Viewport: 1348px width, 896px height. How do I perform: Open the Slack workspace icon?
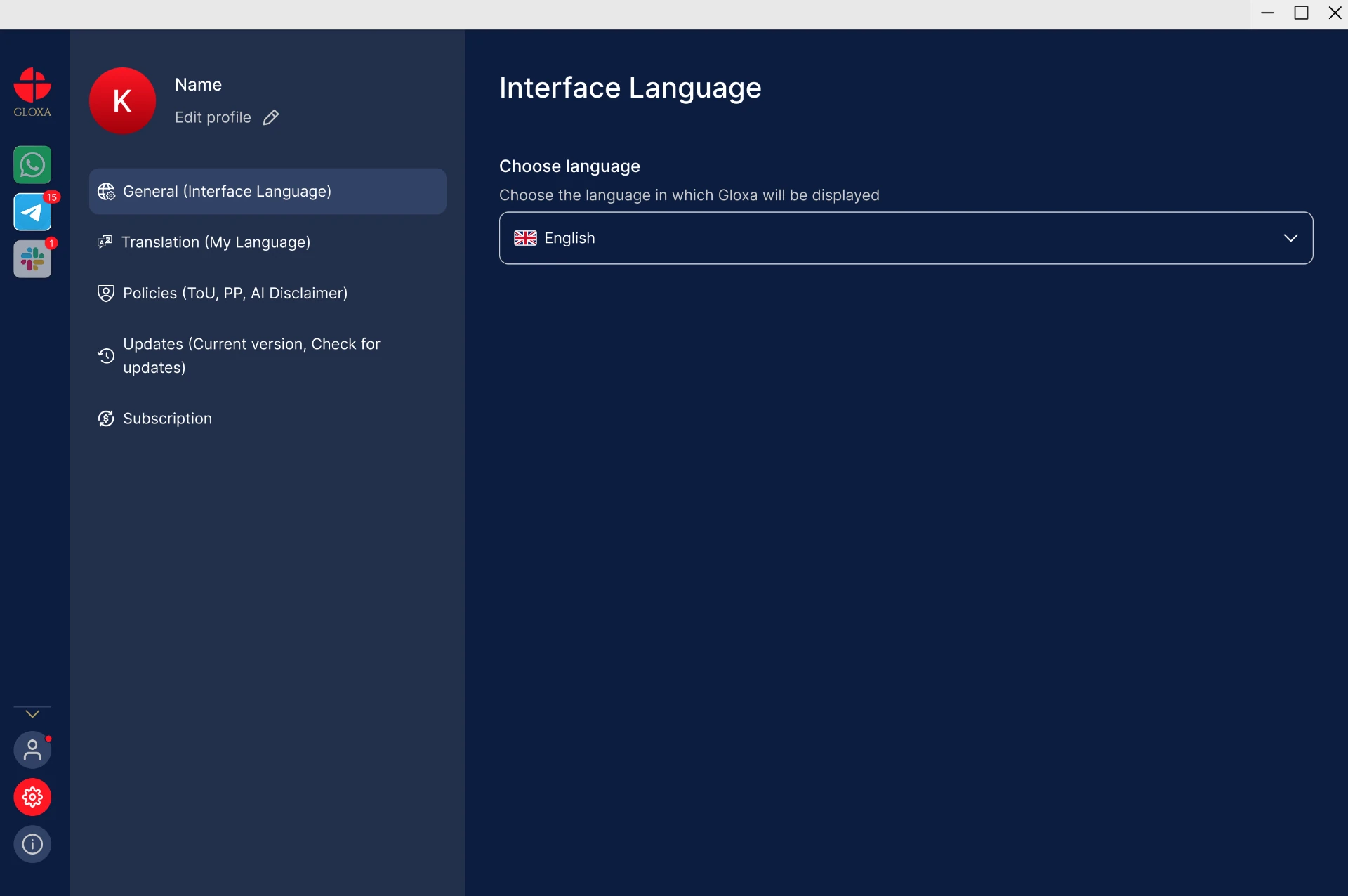(32, 259)
